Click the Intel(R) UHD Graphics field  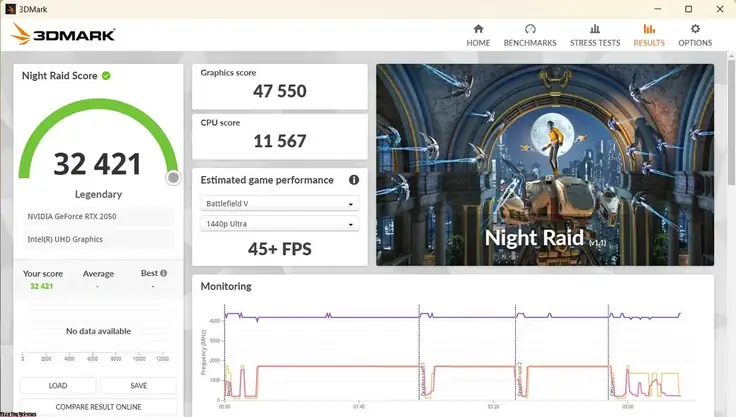99,239
